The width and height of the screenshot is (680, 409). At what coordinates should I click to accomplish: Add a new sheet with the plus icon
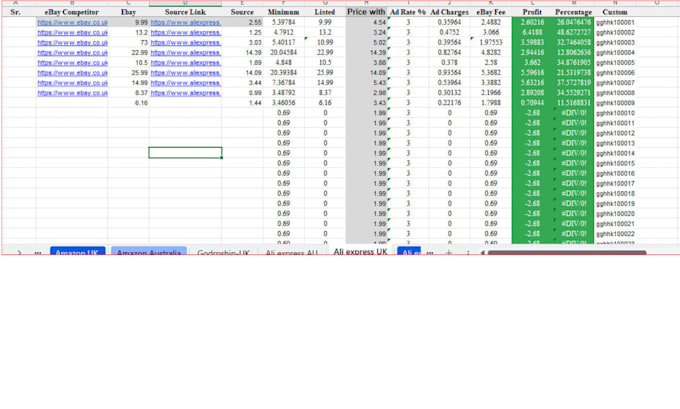pyautogui.click(x=449, y=252)
